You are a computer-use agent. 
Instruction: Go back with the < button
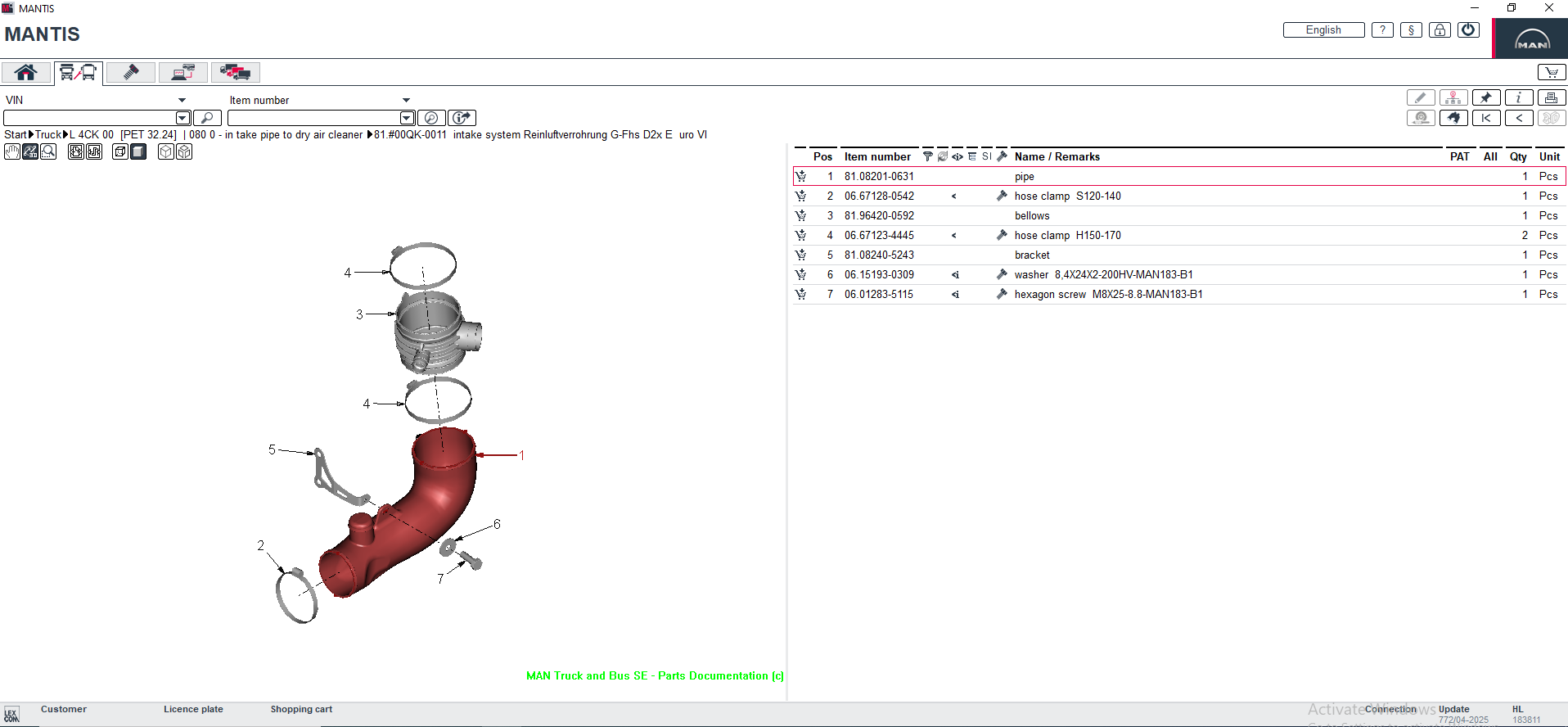click(1519, 118)
